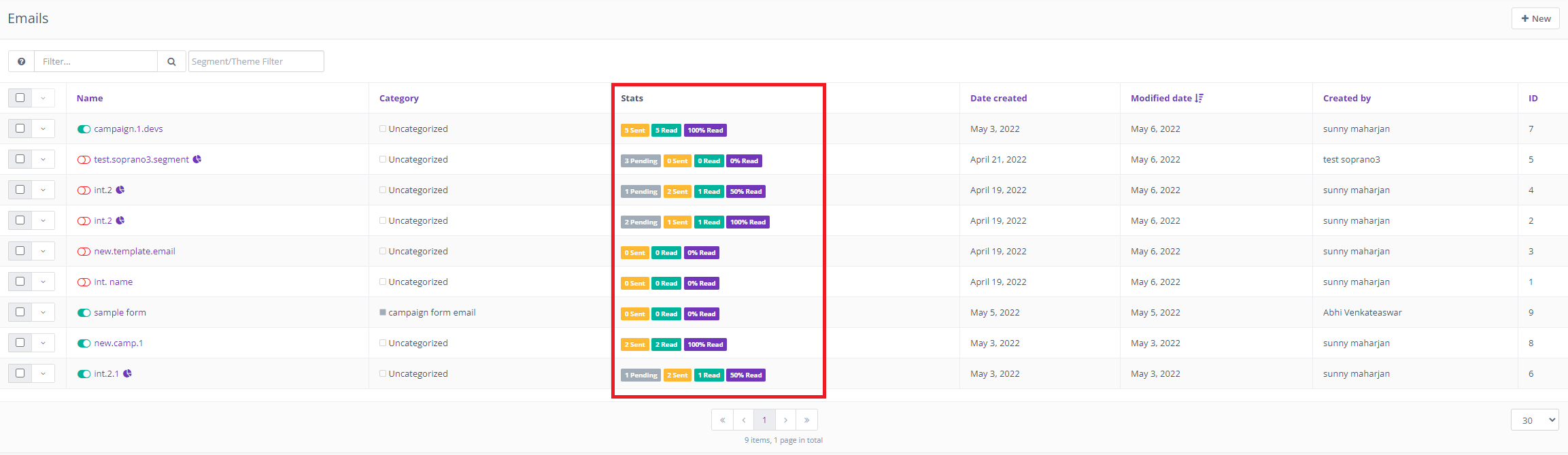Toggle publish switch for campaign.1.devs

tap(84, 129)
